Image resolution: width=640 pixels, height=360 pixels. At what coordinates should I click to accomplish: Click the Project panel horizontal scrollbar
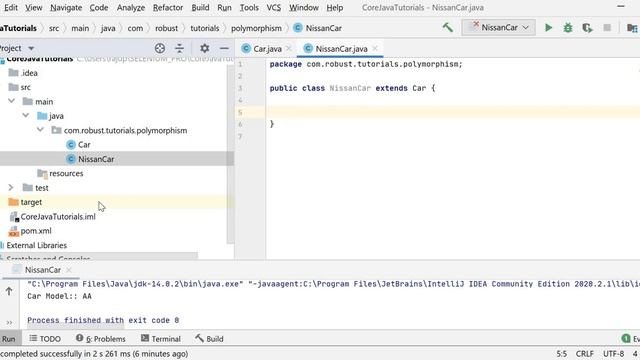point(99,256)
